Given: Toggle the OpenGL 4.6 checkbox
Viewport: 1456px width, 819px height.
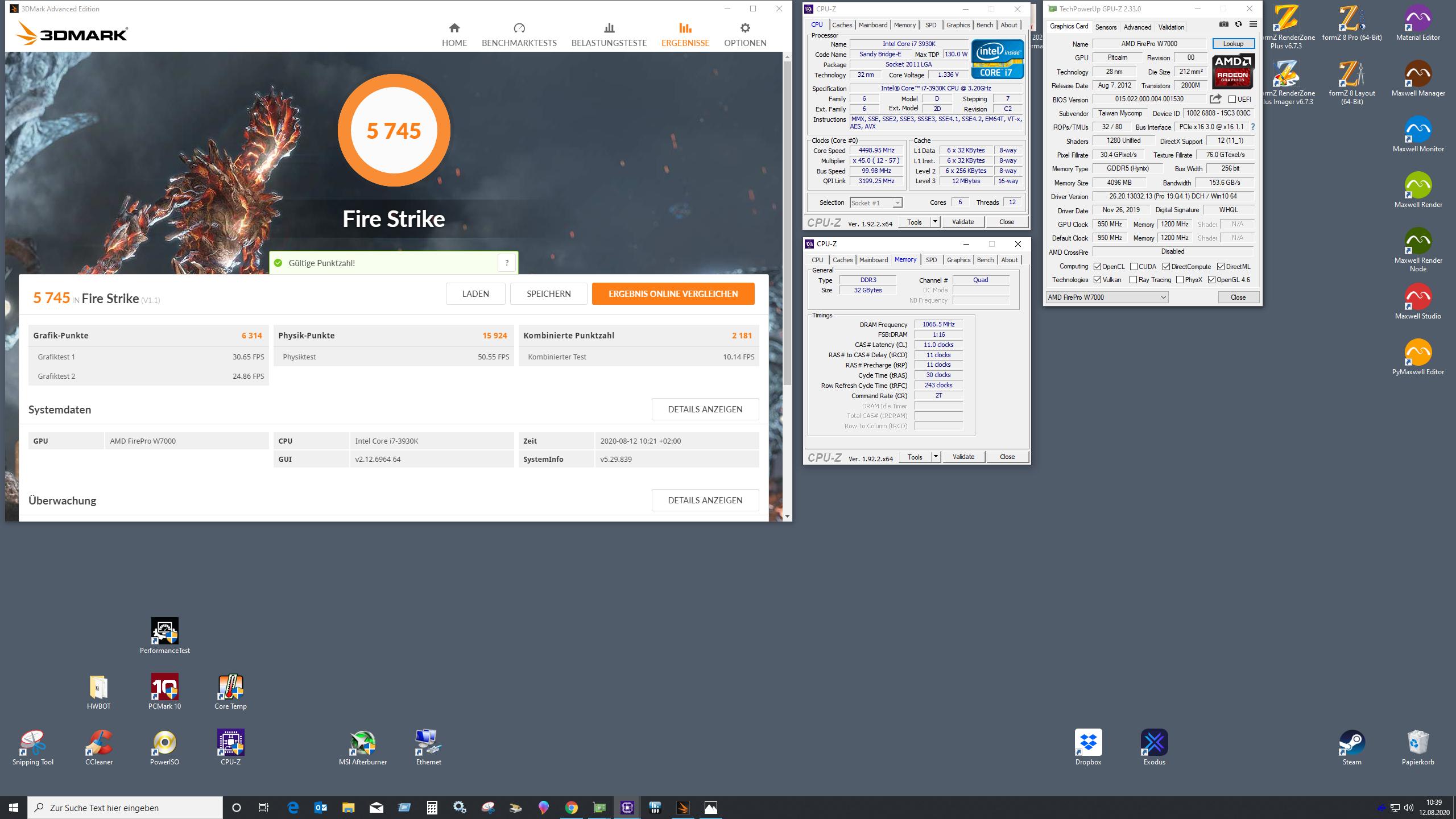Looking at the screenshot, I should 1211,280.
